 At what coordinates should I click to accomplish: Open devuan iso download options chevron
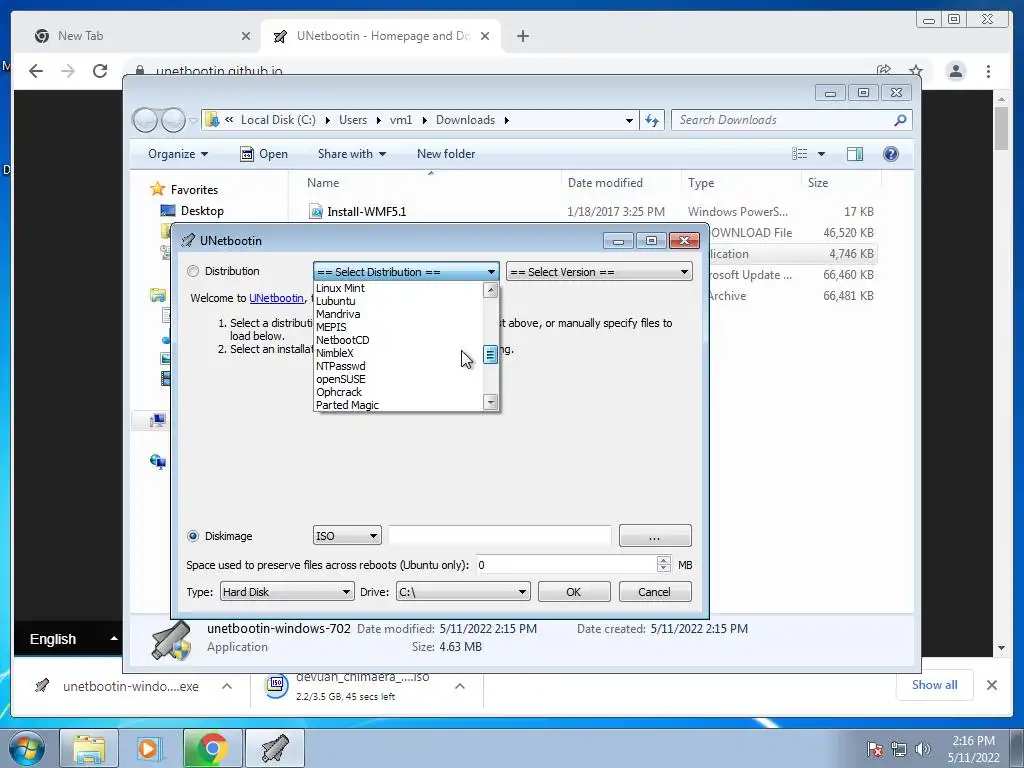tap(459, 686)
